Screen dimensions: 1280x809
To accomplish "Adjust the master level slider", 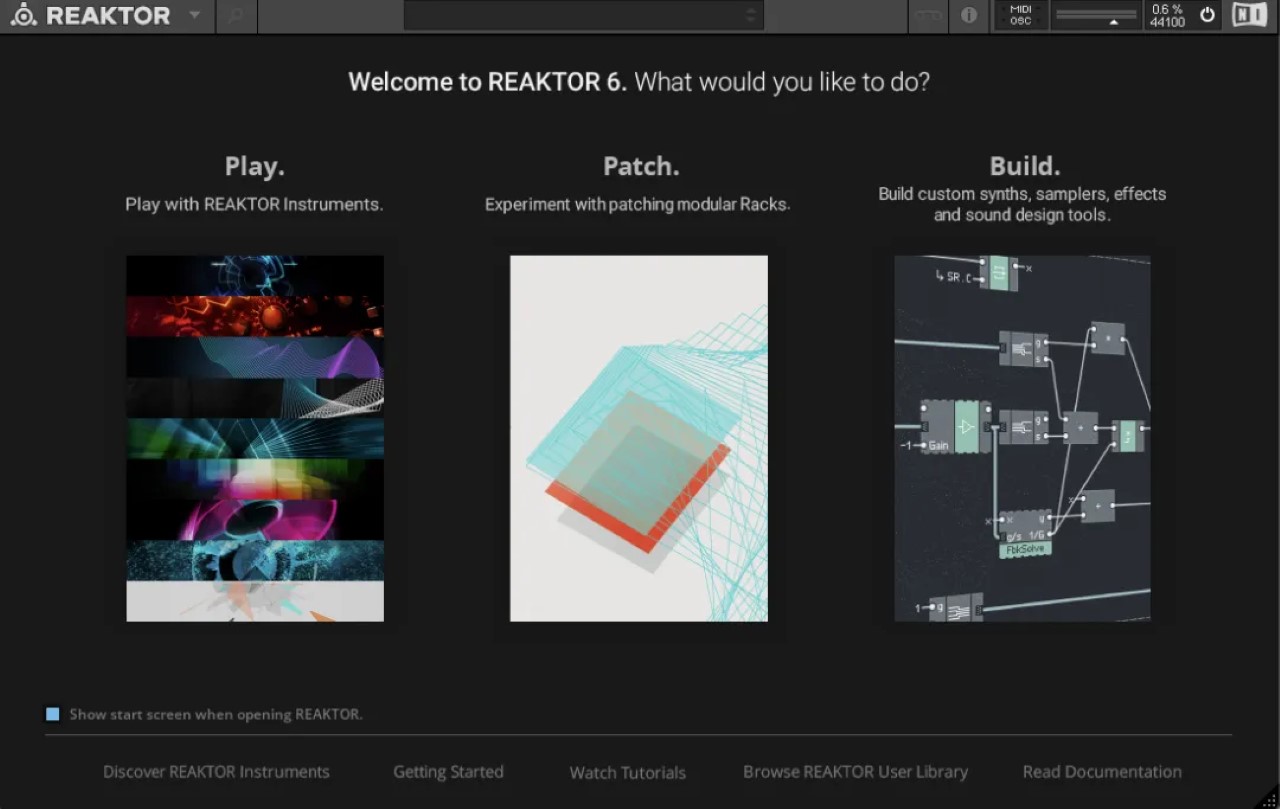I will click(x=1096, y=15).
